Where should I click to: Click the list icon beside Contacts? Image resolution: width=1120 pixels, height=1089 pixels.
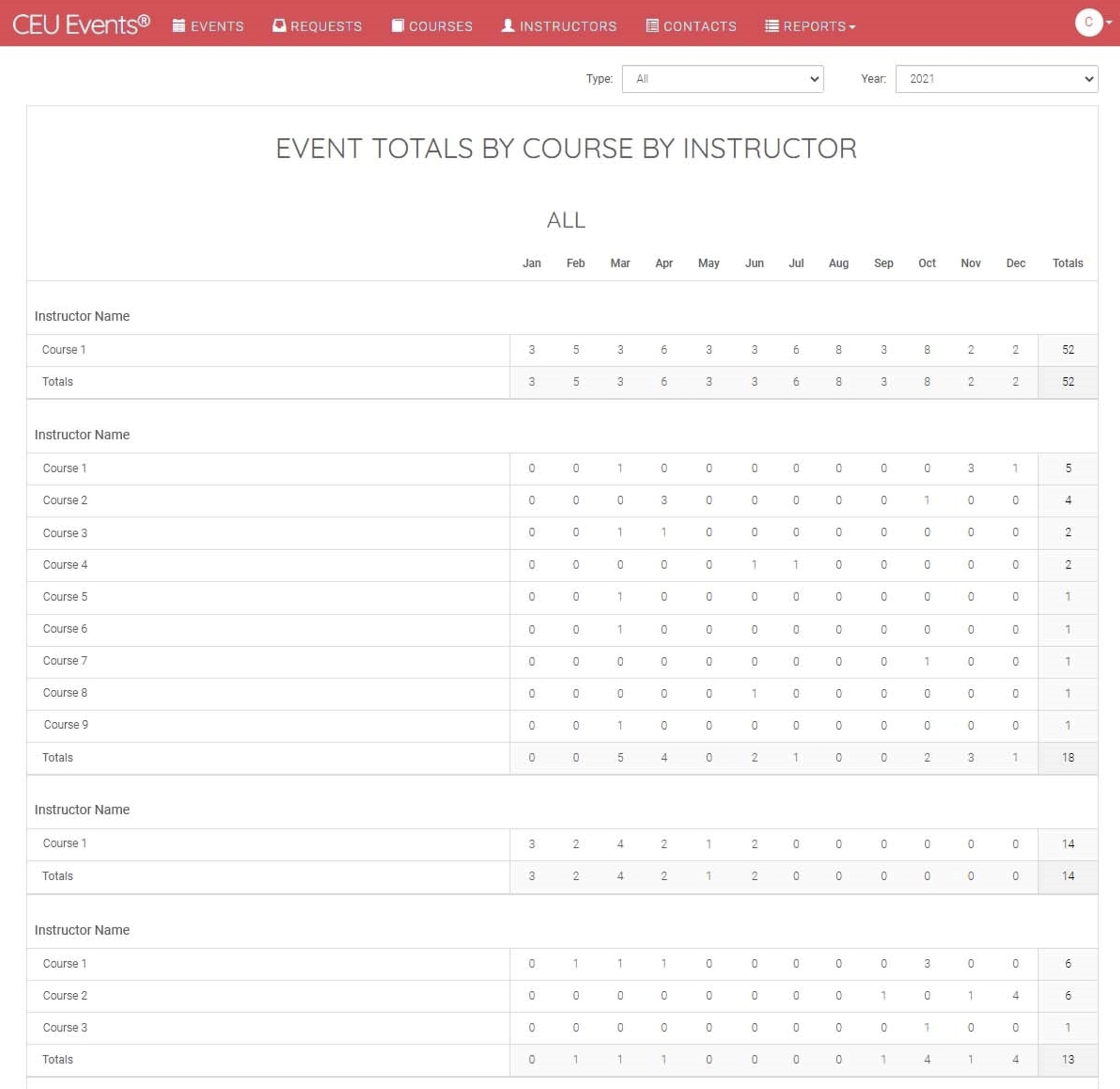pyautogui.click(x=652, y=26)
